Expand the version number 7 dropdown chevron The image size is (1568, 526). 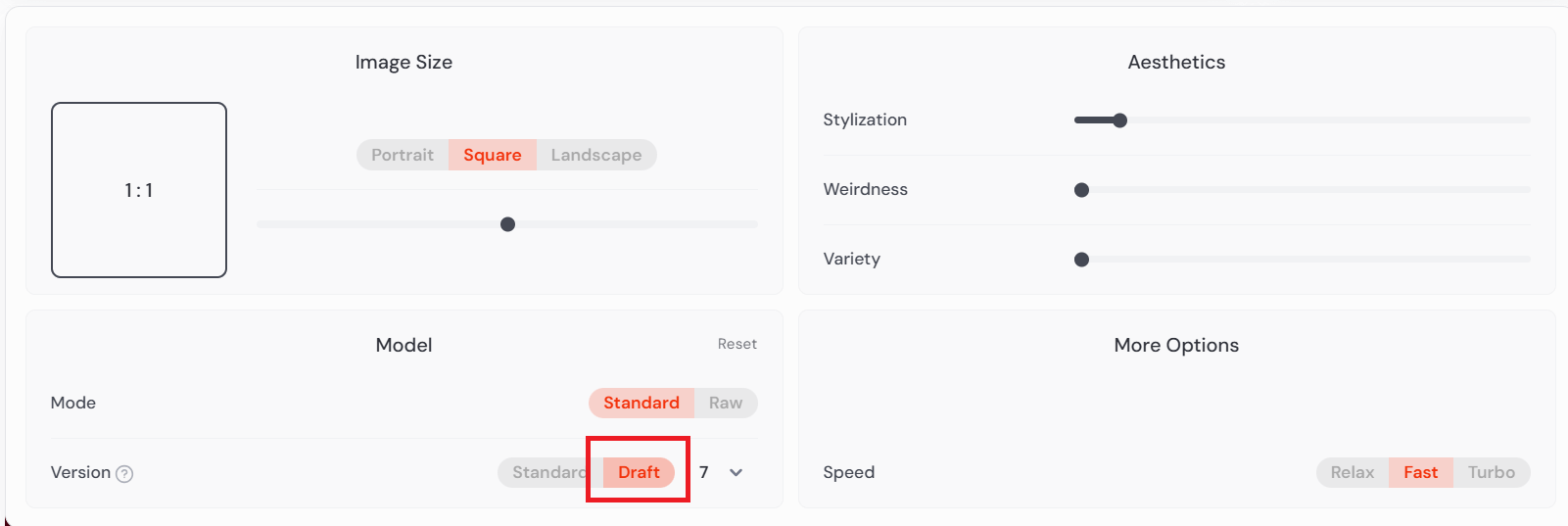point(736,473)
